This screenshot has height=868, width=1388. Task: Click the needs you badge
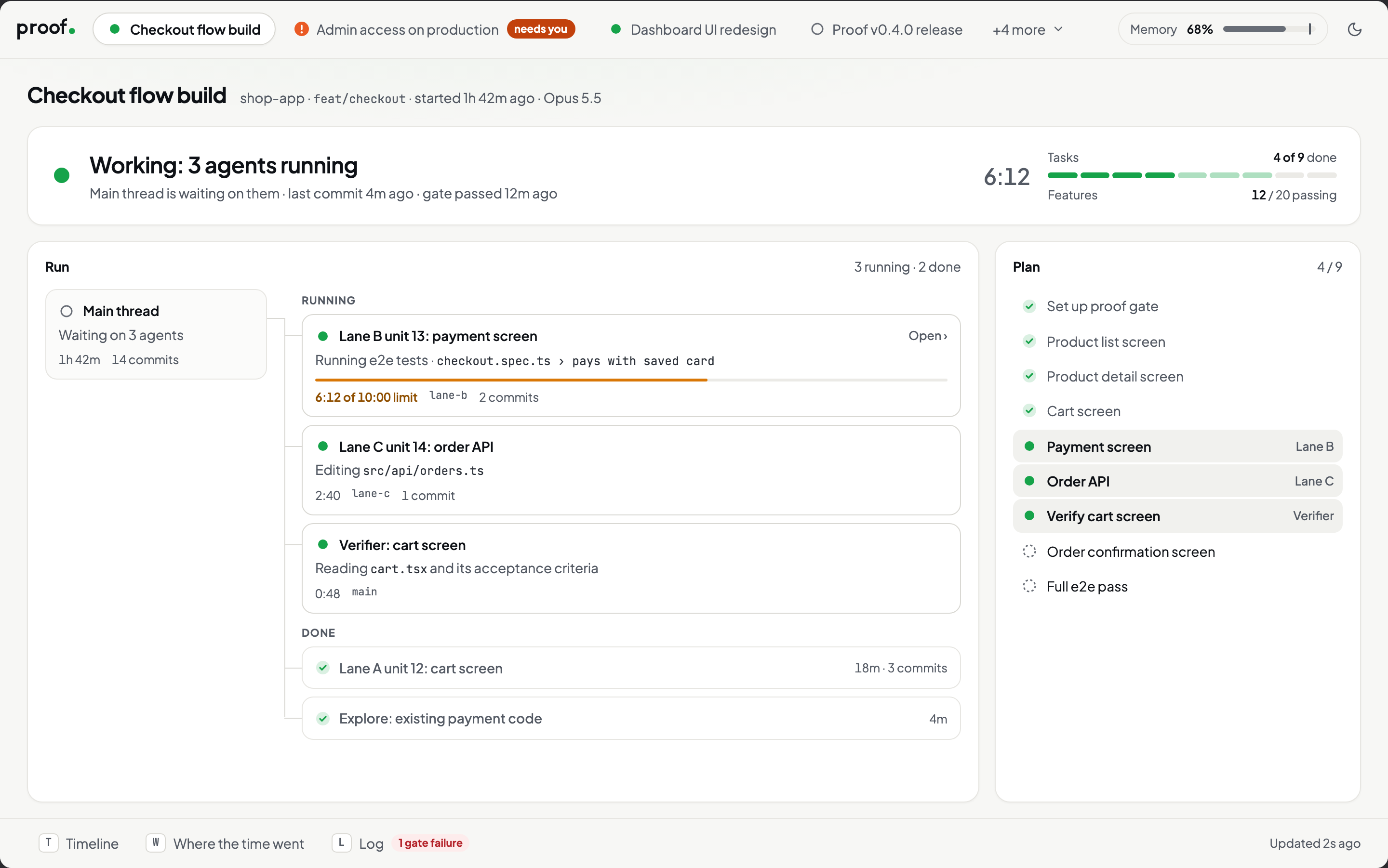(x=540, y=29)
